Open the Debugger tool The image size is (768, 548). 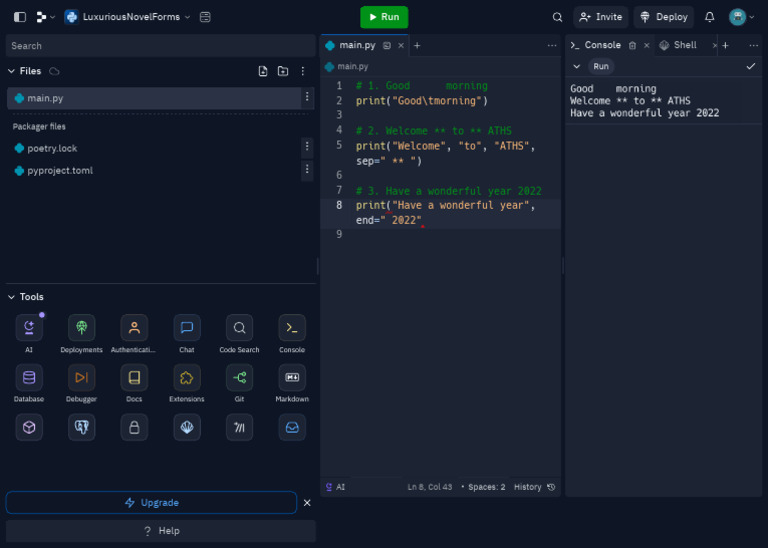tap(81, 377)
